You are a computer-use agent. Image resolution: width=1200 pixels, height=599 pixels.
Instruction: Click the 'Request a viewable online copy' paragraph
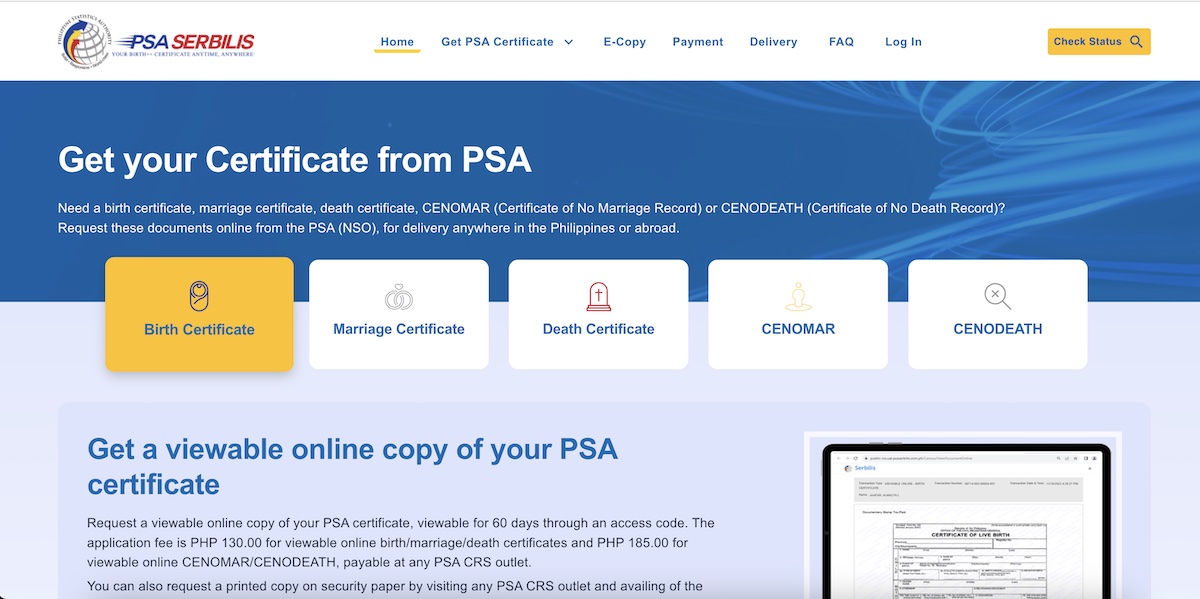[x=401, y=542]
